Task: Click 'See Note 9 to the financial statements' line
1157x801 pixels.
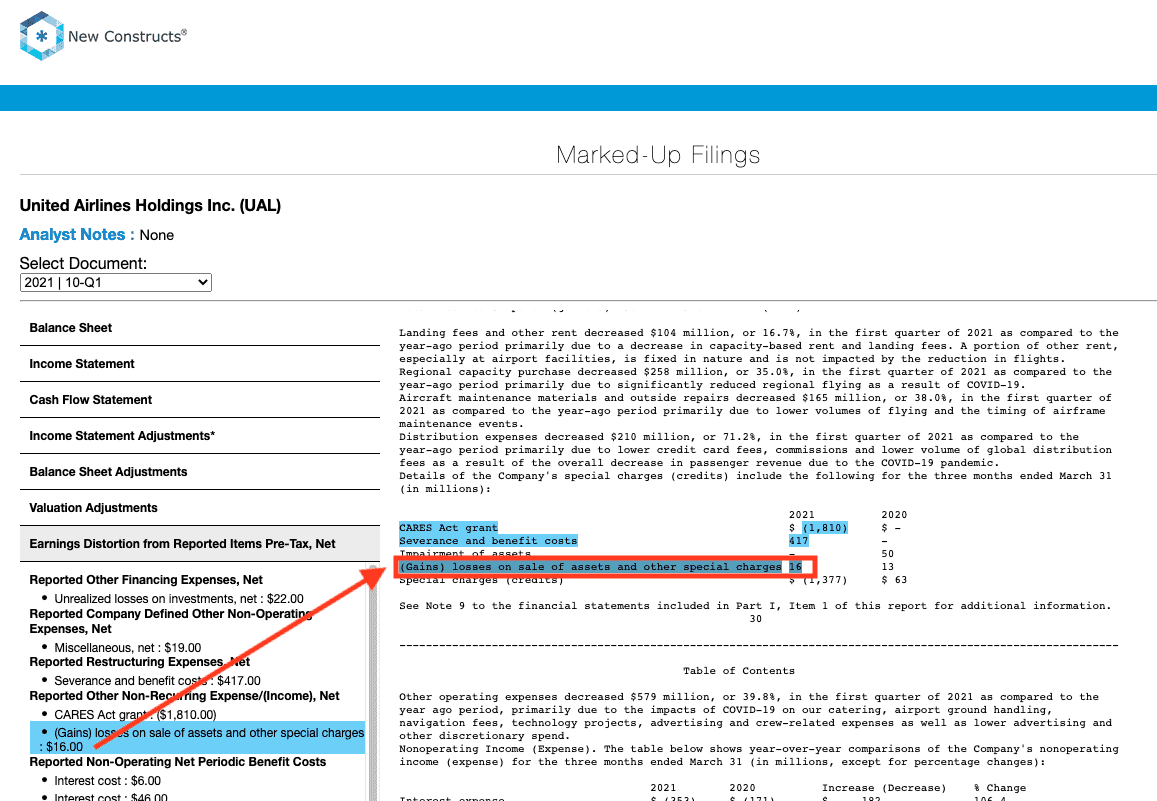Action: tap(755, 606)
